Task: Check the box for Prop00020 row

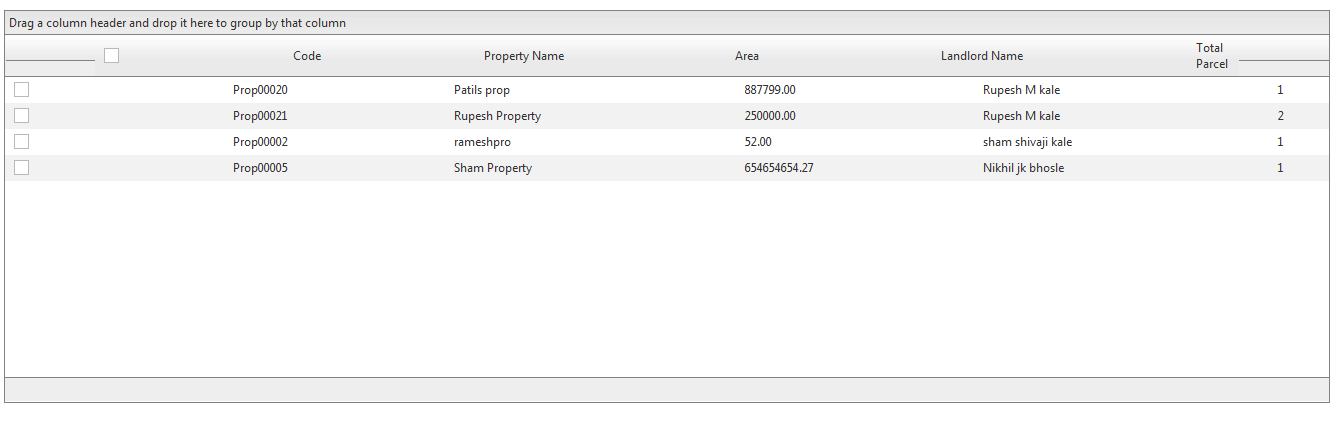Action: click(x=21, y=90)
